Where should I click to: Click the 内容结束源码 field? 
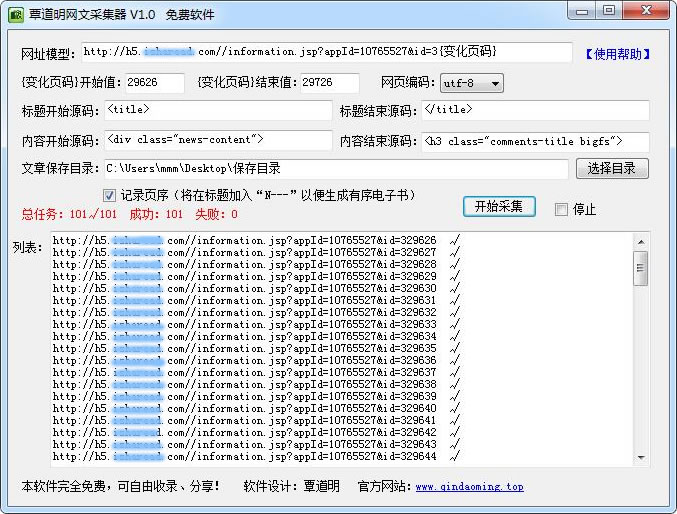(534, 141)
